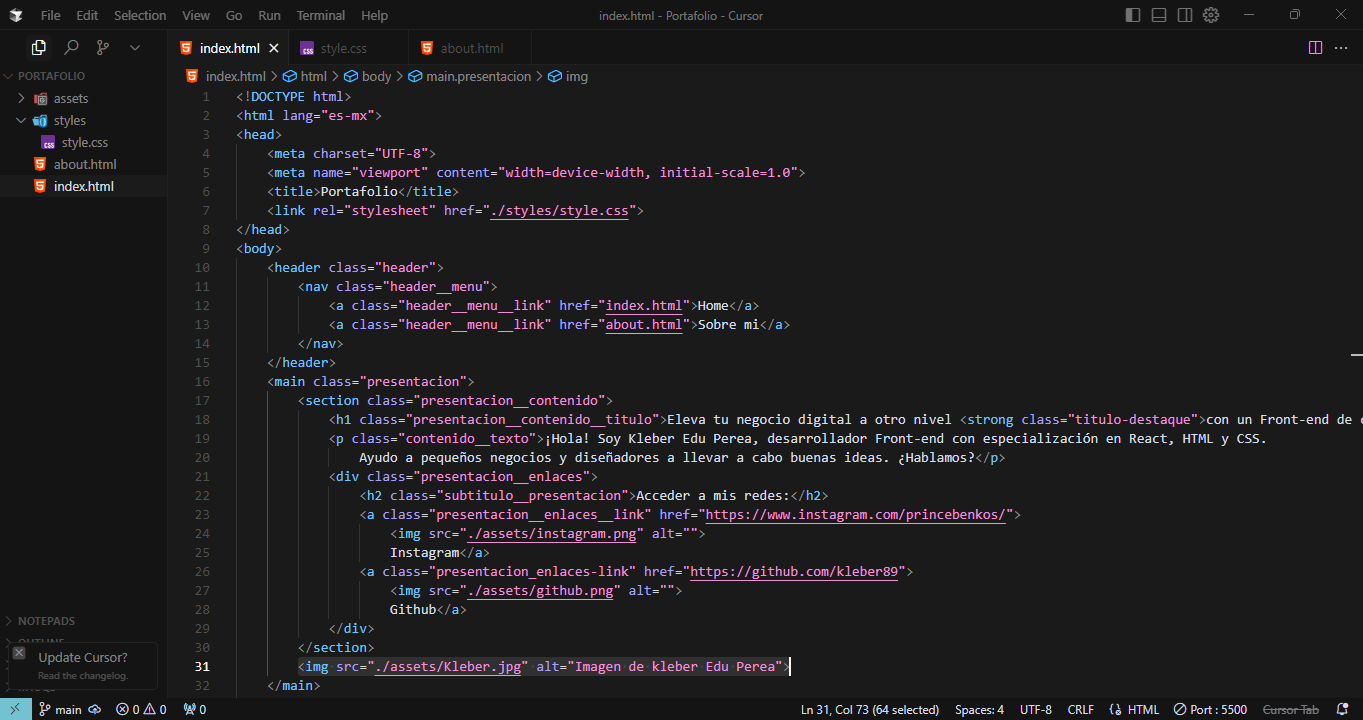Click the img breadcrumb segment
This screenshot has width=1363, height=720.
click(x=568, y=76)
